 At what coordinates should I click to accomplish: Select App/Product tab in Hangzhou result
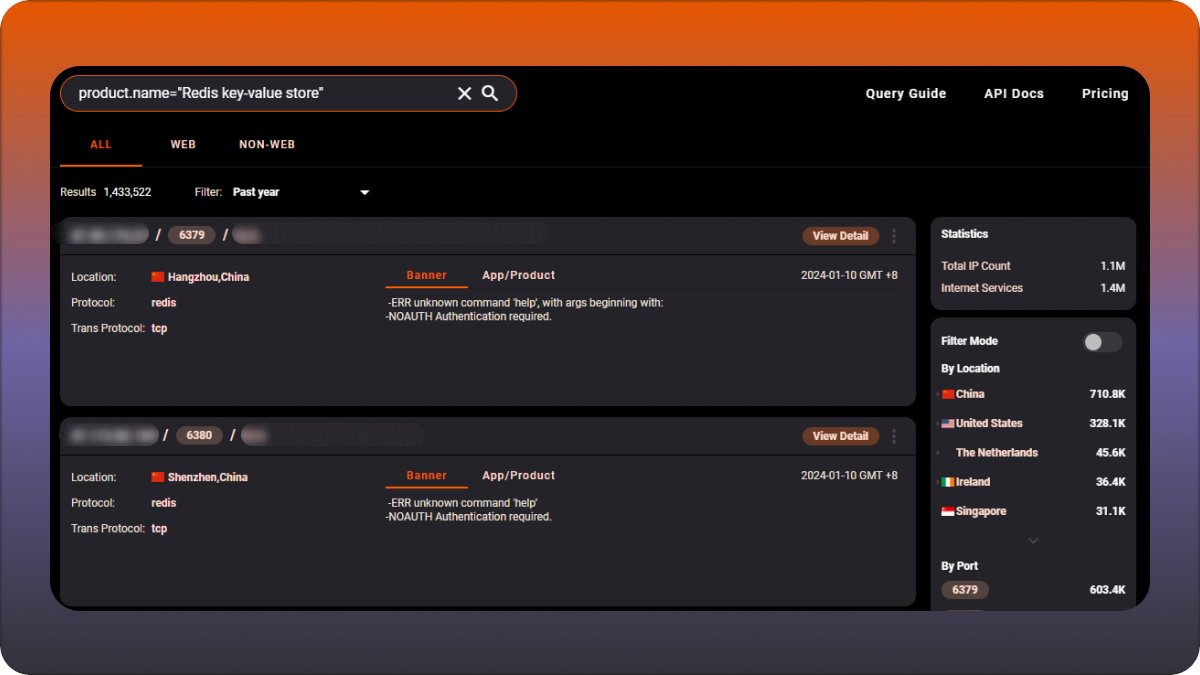click(x=519, y=275)
